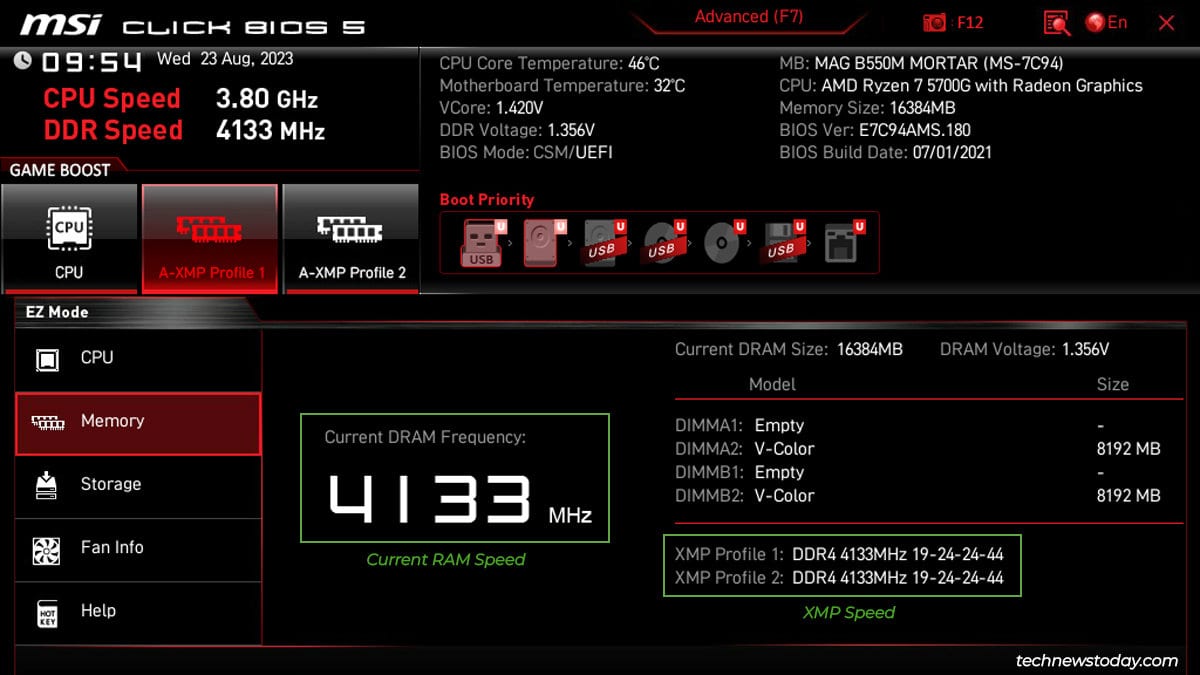Open the BIOS search magnifier icon
The image size is (1200, 675).
pos(1056,22)
